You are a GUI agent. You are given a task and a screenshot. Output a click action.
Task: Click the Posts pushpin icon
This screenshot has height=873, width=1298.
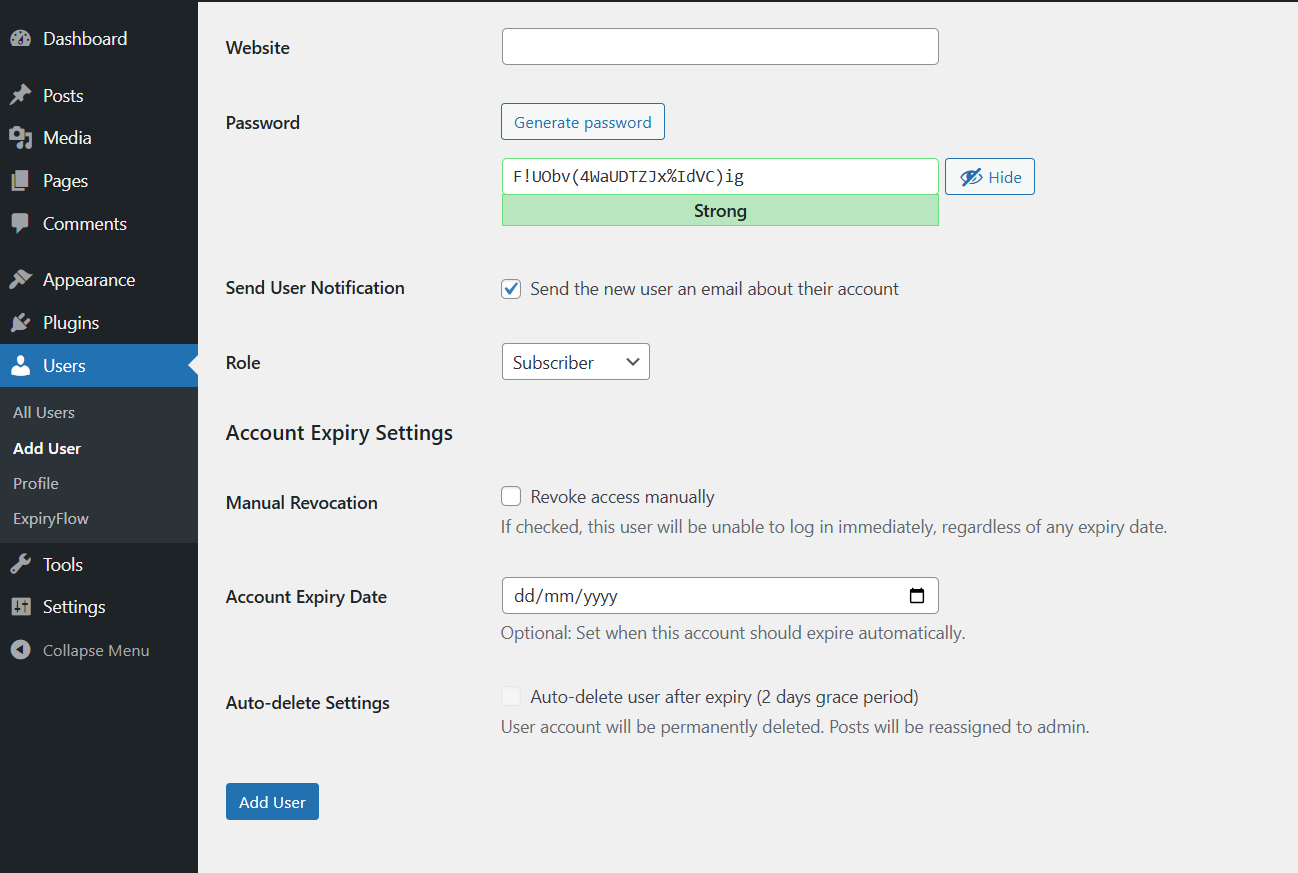20,96
